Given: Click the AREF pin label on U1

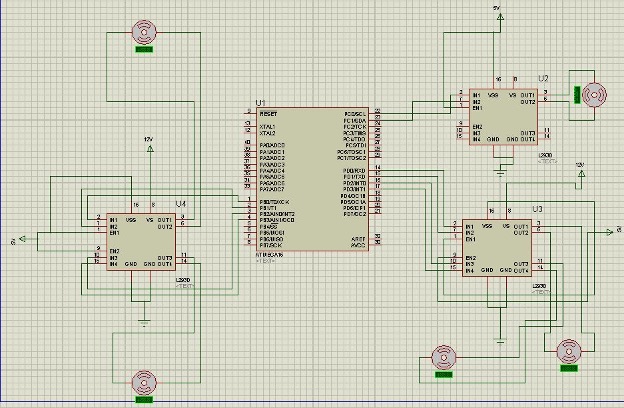Looking at the screenshot, I should click(x=359, y=239).
